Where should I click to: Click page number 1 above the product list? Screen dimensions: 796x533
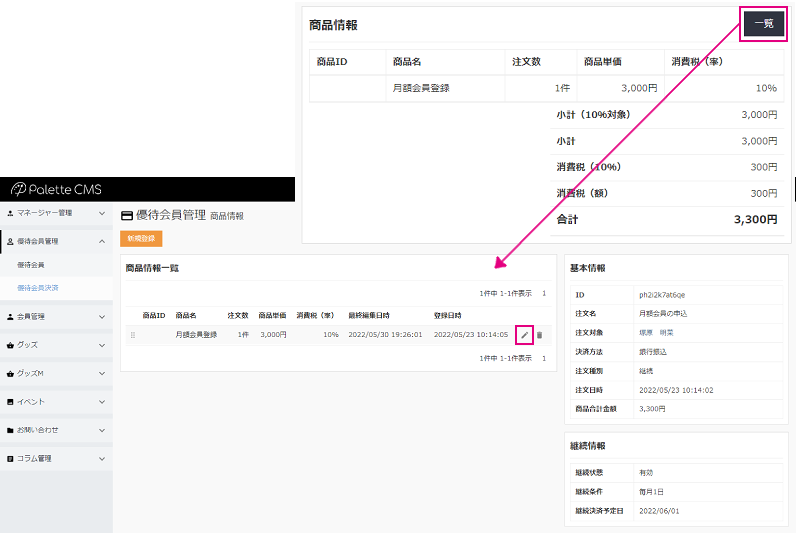544,293
